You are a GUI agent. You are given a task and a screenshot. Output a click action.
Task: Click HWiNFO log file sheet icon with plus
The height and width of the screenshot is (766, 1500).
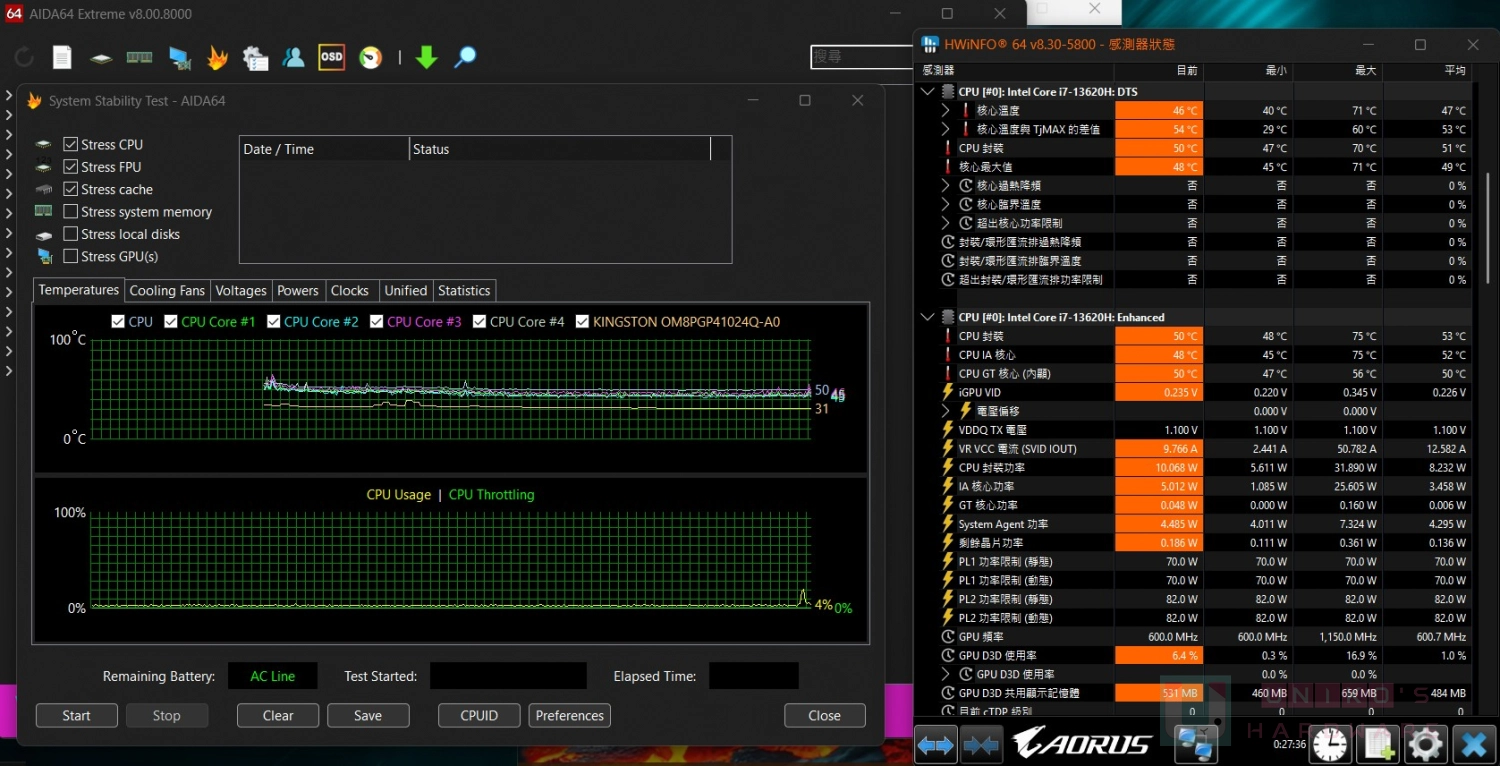1378,744
